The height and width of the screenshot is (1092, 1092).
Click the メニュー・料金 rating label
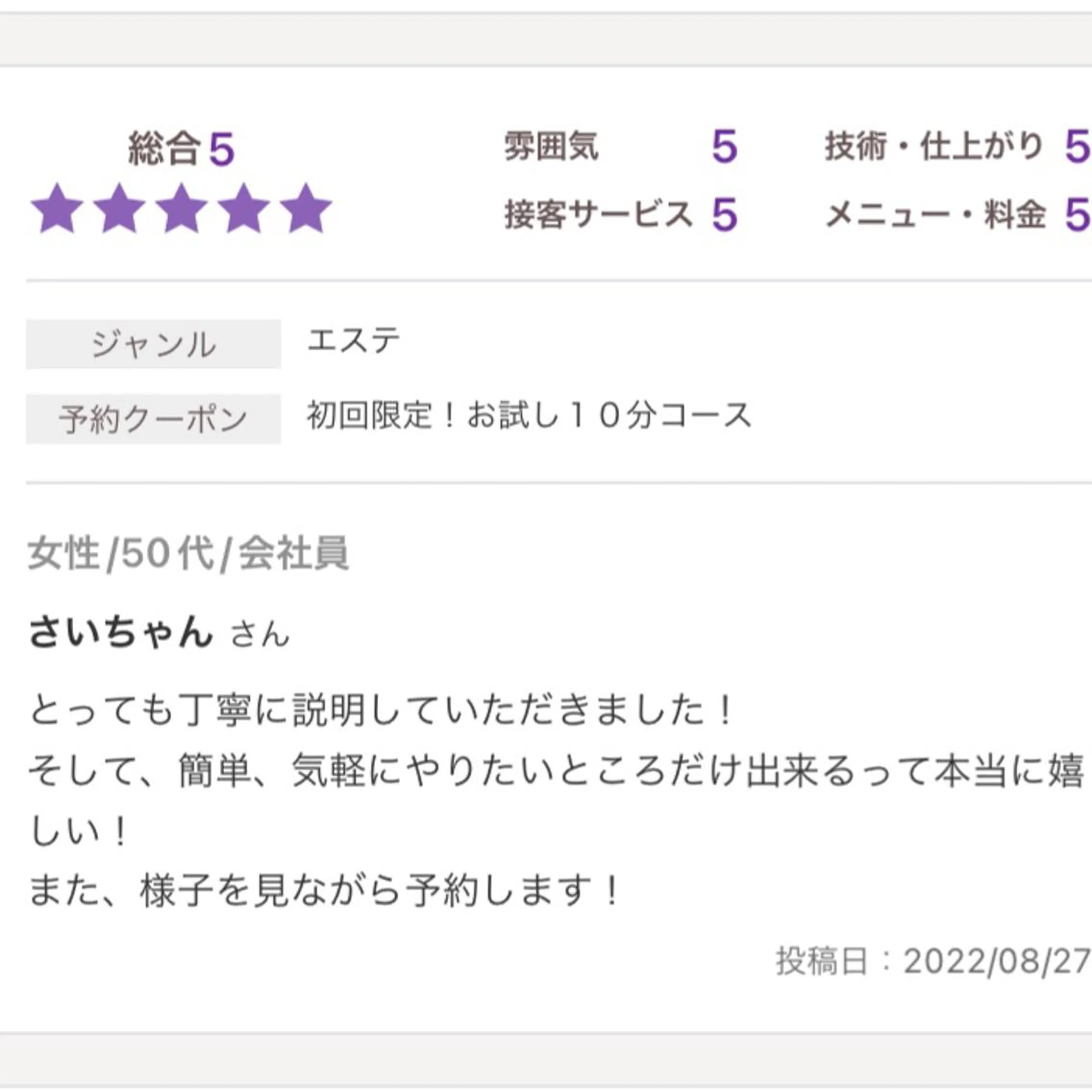click(x=935, y=215)
